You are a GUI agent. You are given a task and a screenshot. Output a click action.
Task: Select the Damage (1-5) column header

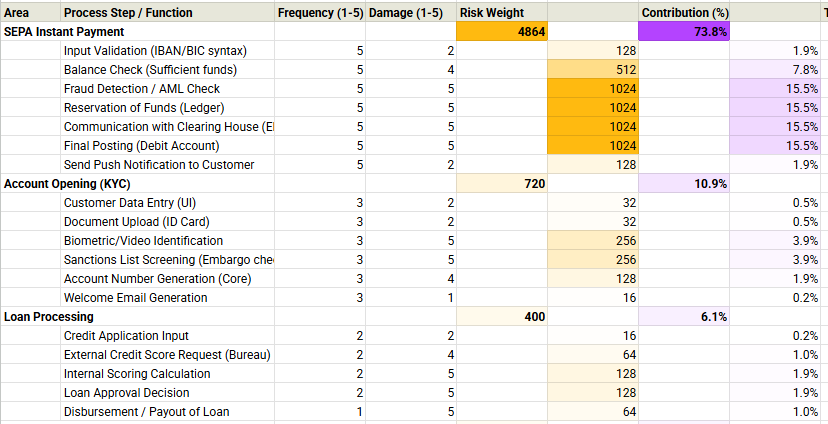[x=406, y=13]
